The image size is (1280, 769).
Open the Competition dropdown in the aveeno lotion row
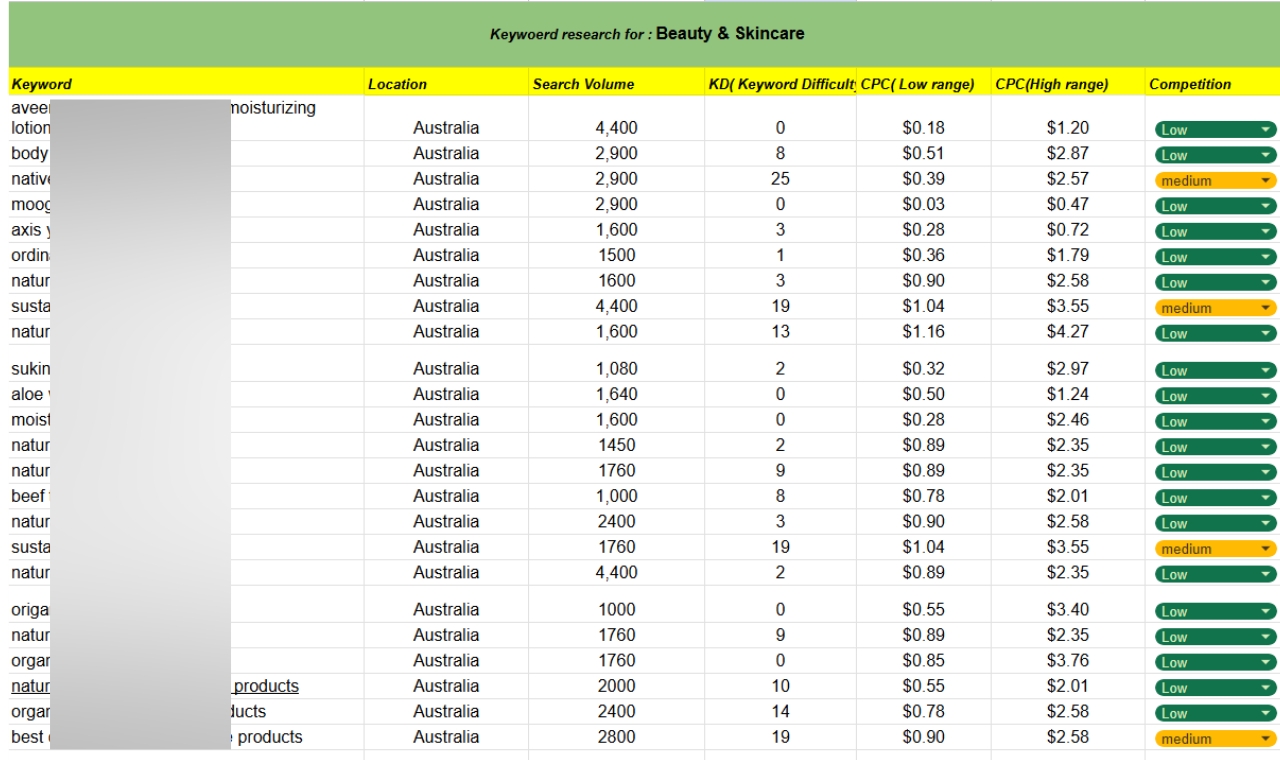tap(1213, 128)
